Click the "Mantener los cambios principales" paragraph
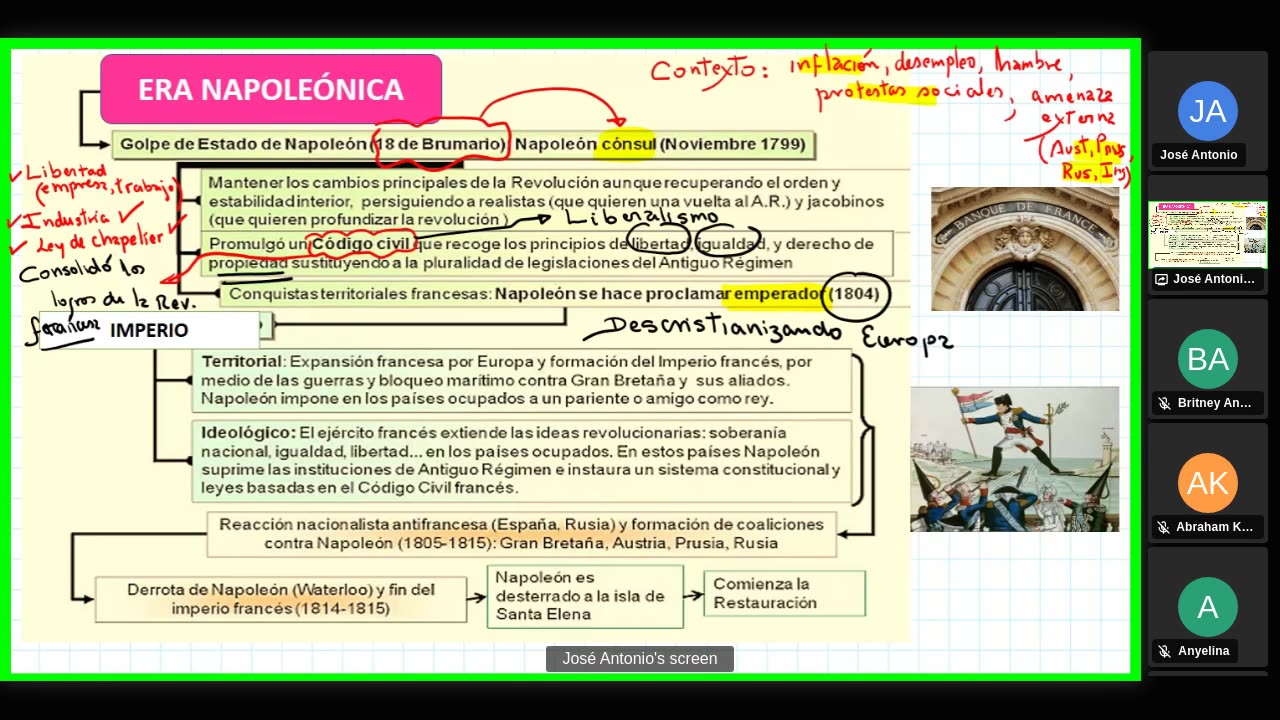1280x720 pixels. [x=546, y=201]
